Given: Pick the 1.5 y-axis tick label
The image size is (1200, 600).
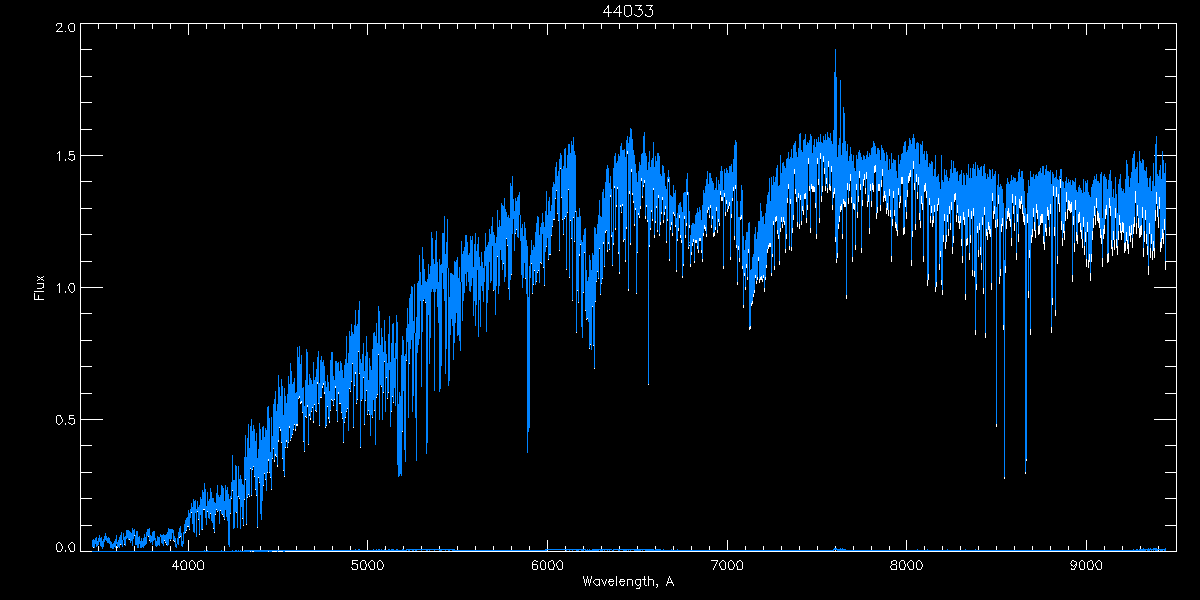Looking at the screenshot, I should coord(65,157).
